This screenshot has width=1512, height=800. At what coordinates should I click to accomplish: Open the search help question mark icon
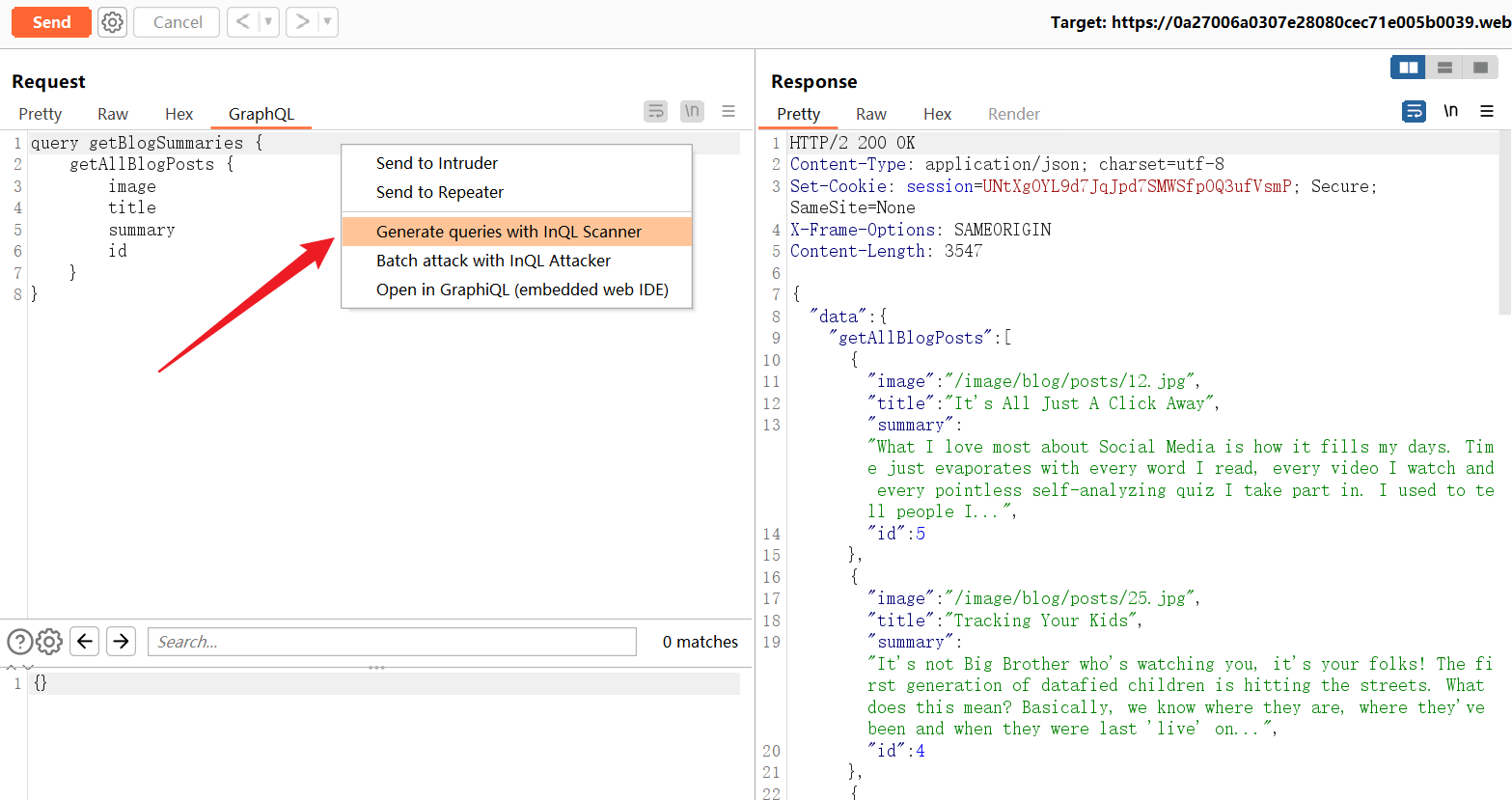point(19,642)
